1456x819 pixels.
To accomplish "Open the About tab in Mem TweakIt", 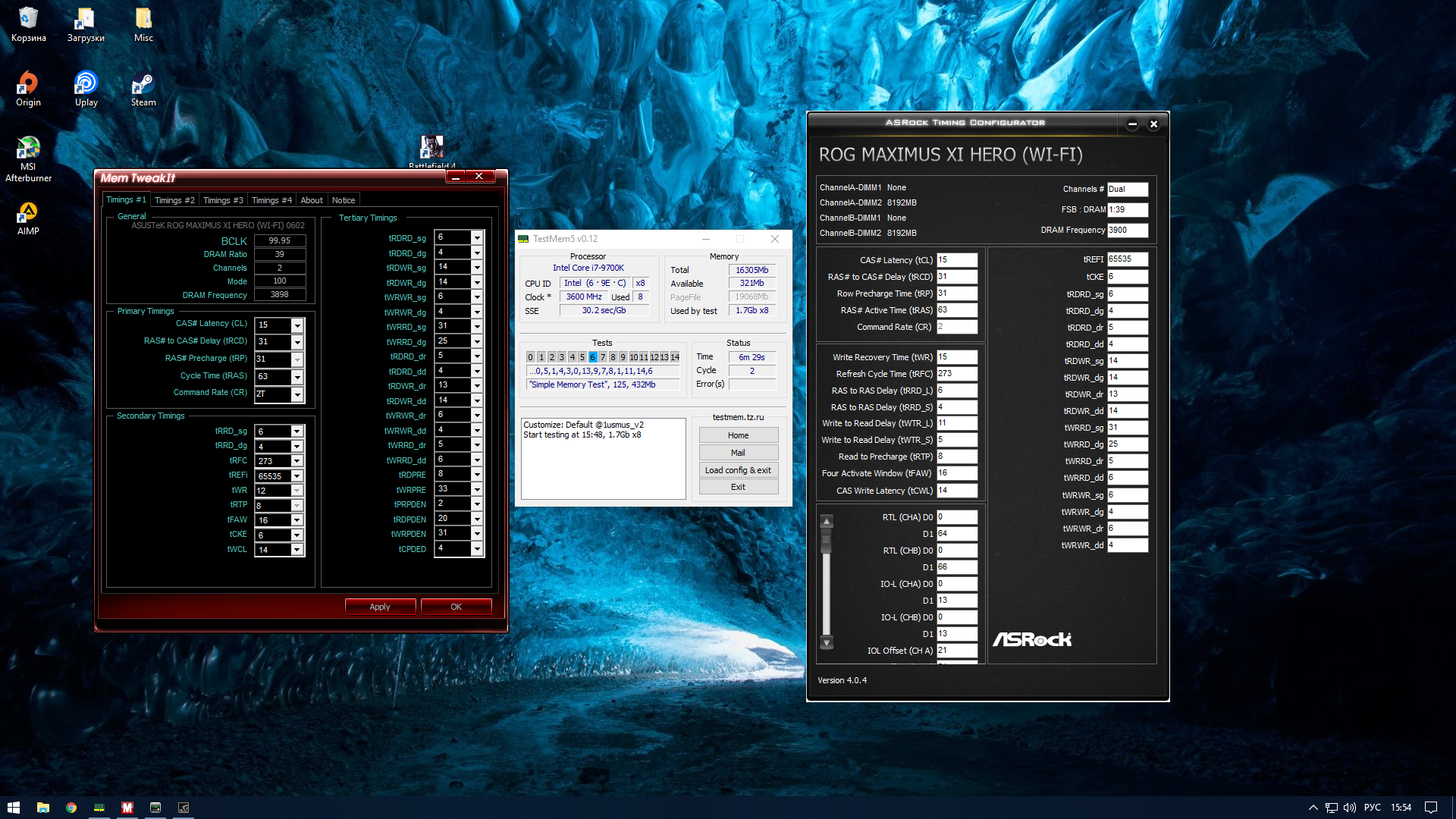I will point(311,200).
